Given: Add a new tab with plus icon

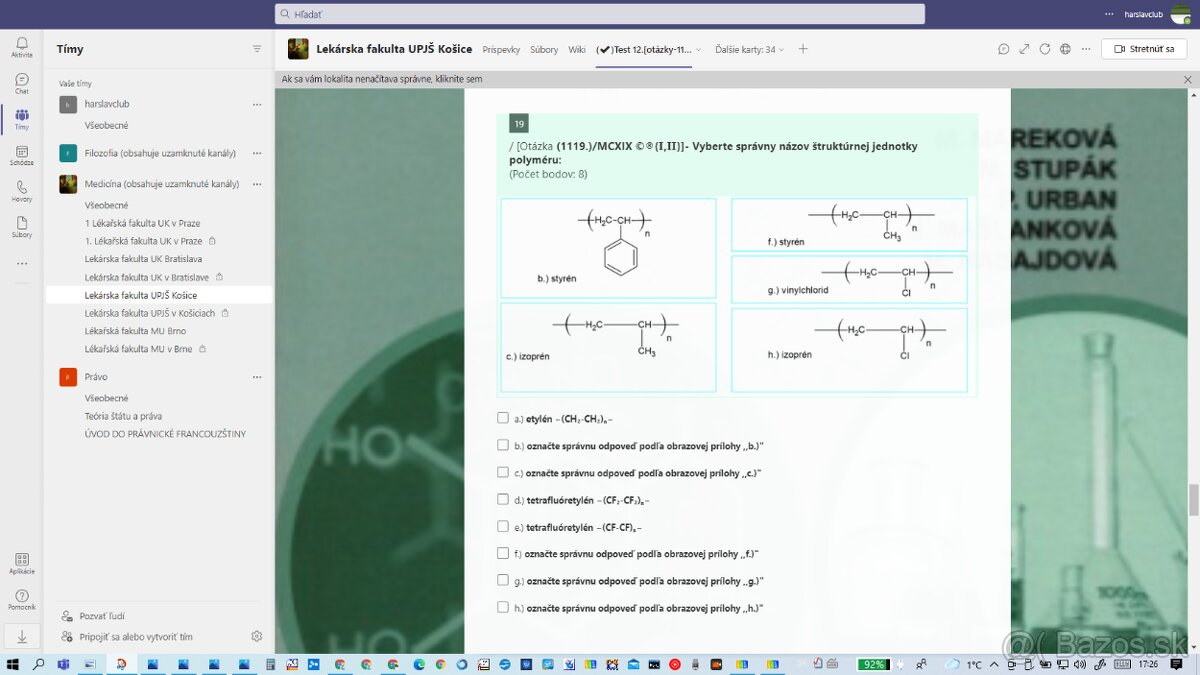Looking at the screenshot, I should 803,49.
